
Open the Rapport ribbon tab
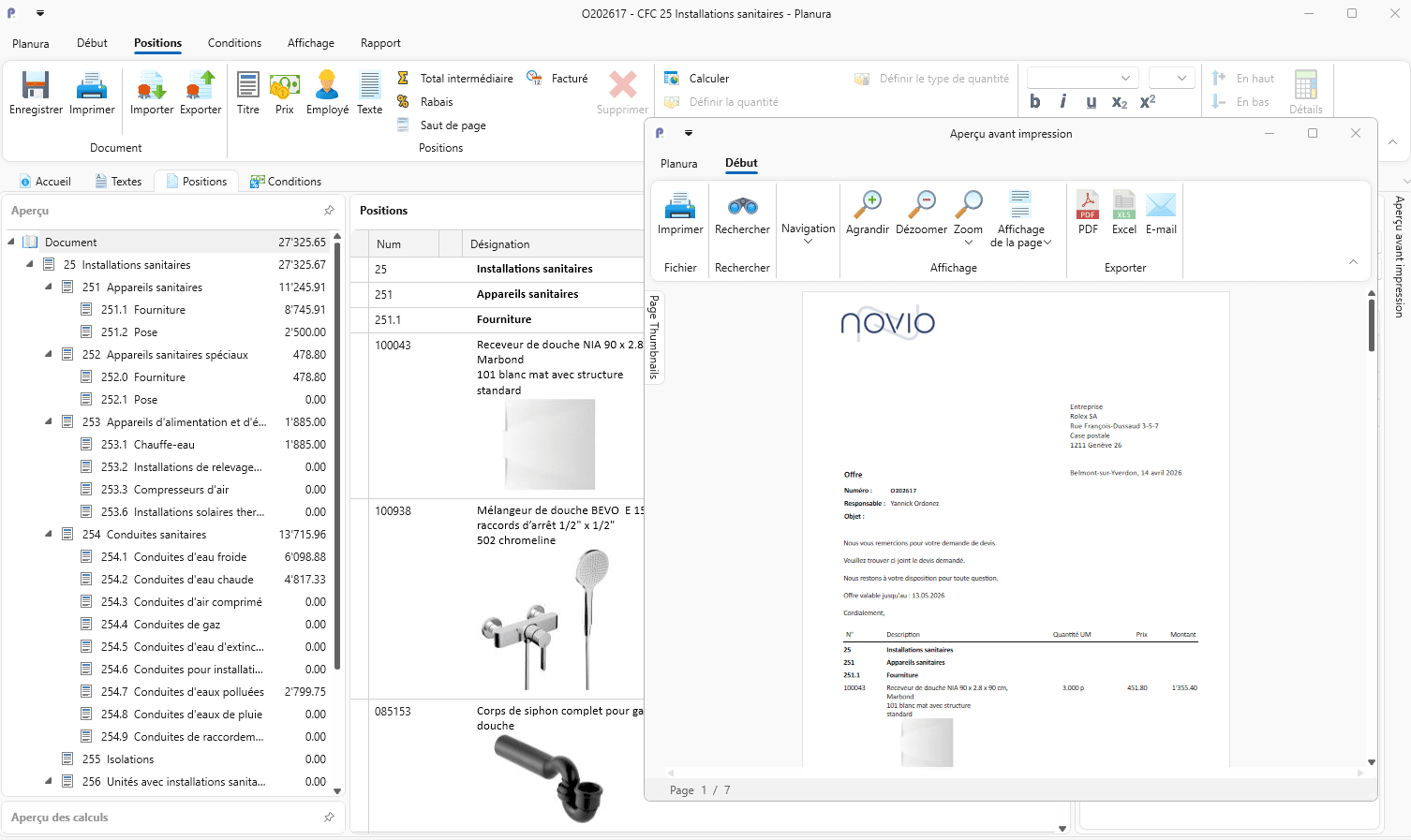[380, 43]
